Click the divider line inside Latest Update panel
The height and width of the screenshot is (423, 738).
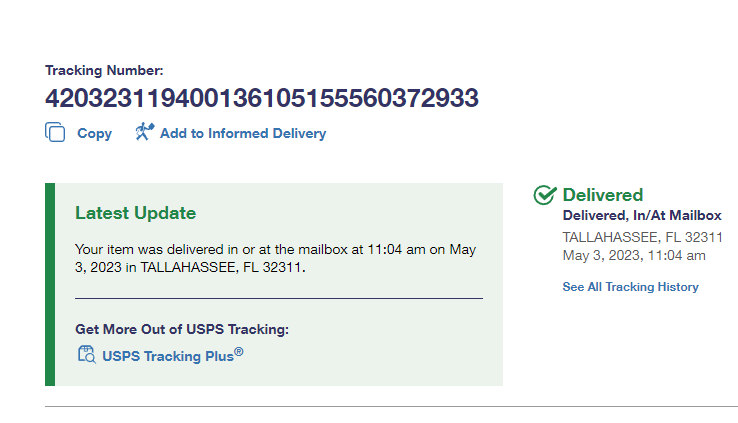point(278,298)
